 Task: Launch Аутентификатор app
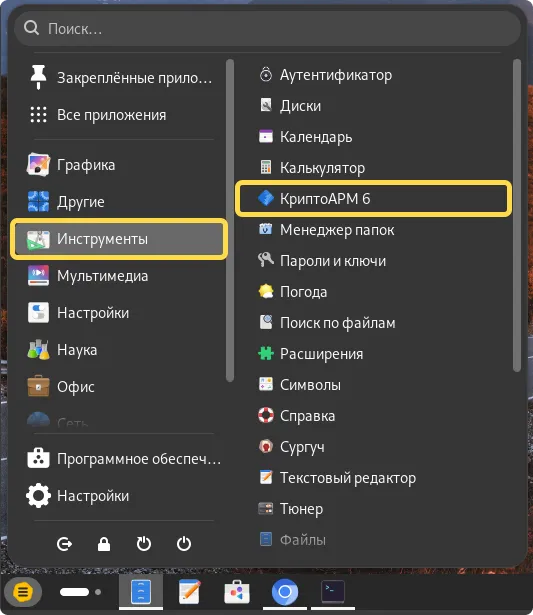[x=373, y=75]
